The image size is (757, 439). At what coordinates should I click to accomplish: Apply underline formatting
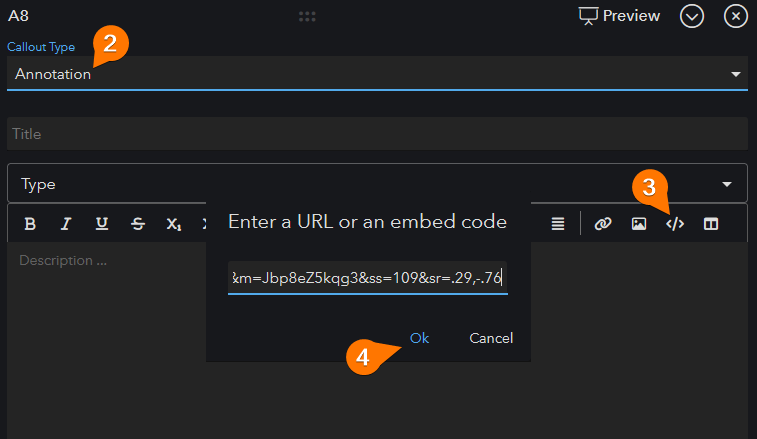point(101,224)
